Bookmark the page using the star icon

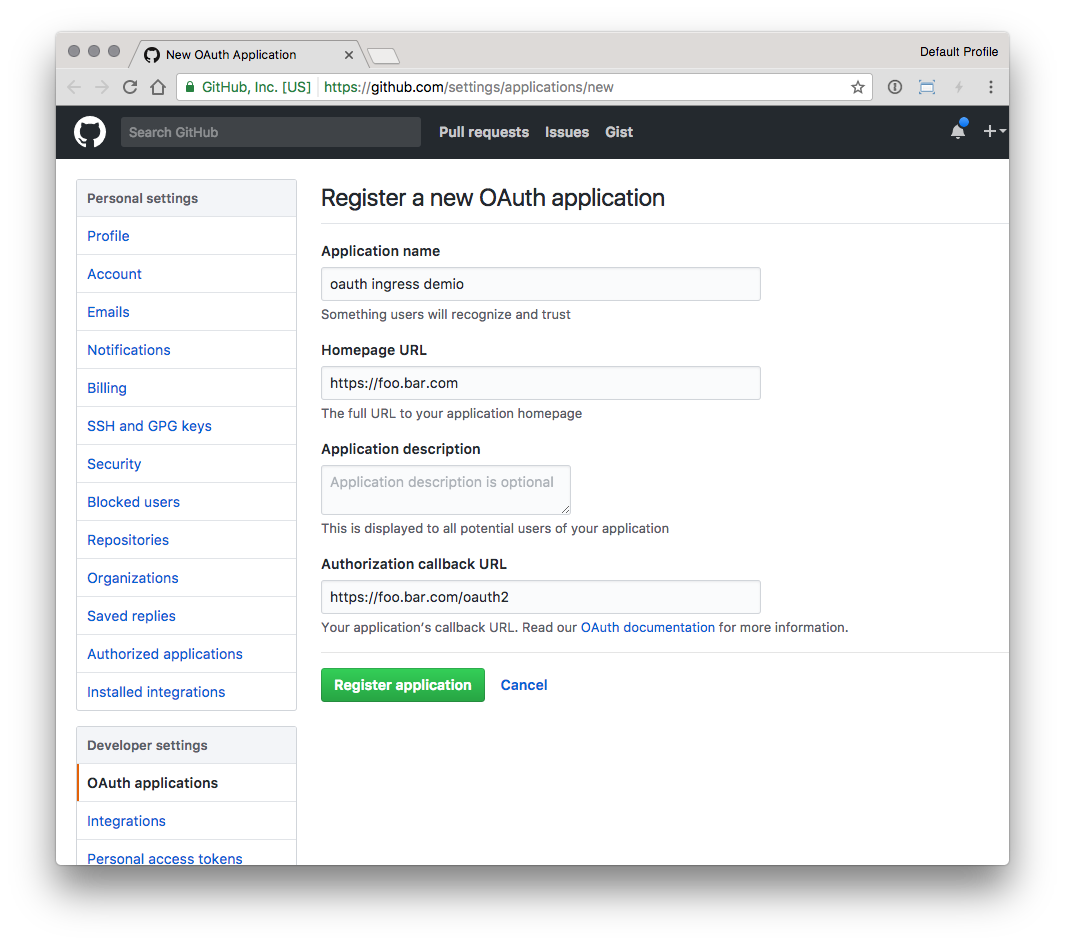coord(857,87)
